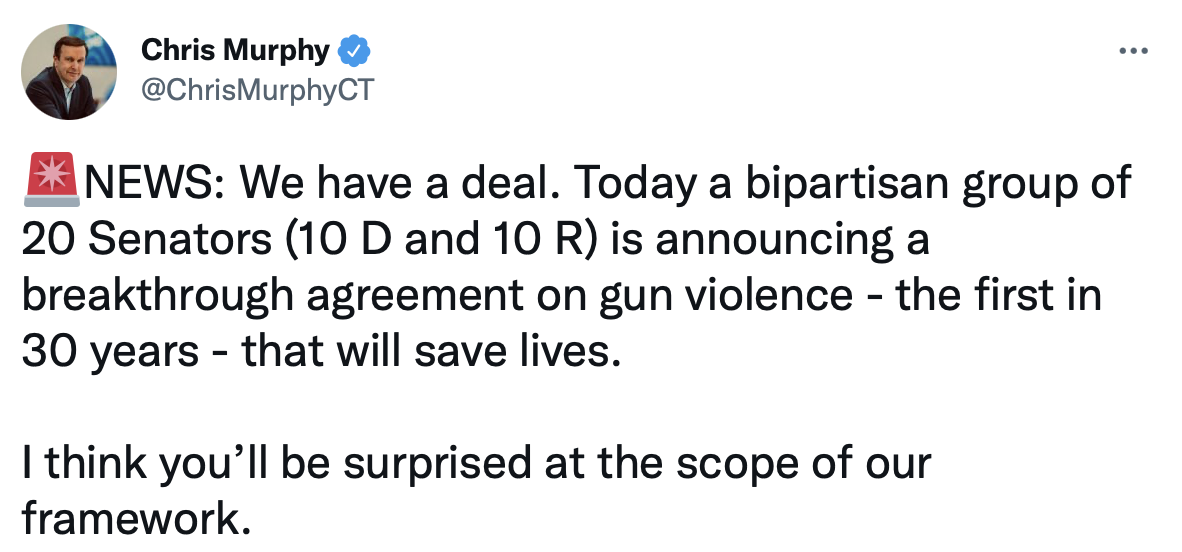Open Chris Murphy's profile photo
This screenshot has height=552, width=1182.
point(69,70)
